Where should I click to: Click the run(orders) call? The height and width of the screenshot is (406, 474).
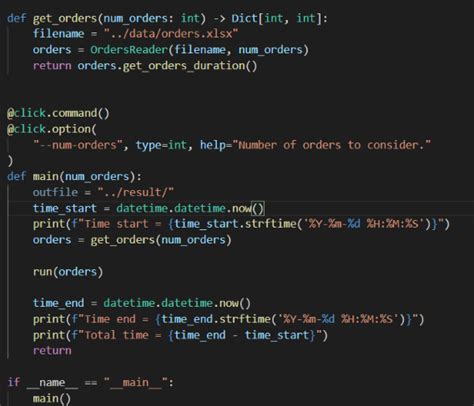pos(68,272)
